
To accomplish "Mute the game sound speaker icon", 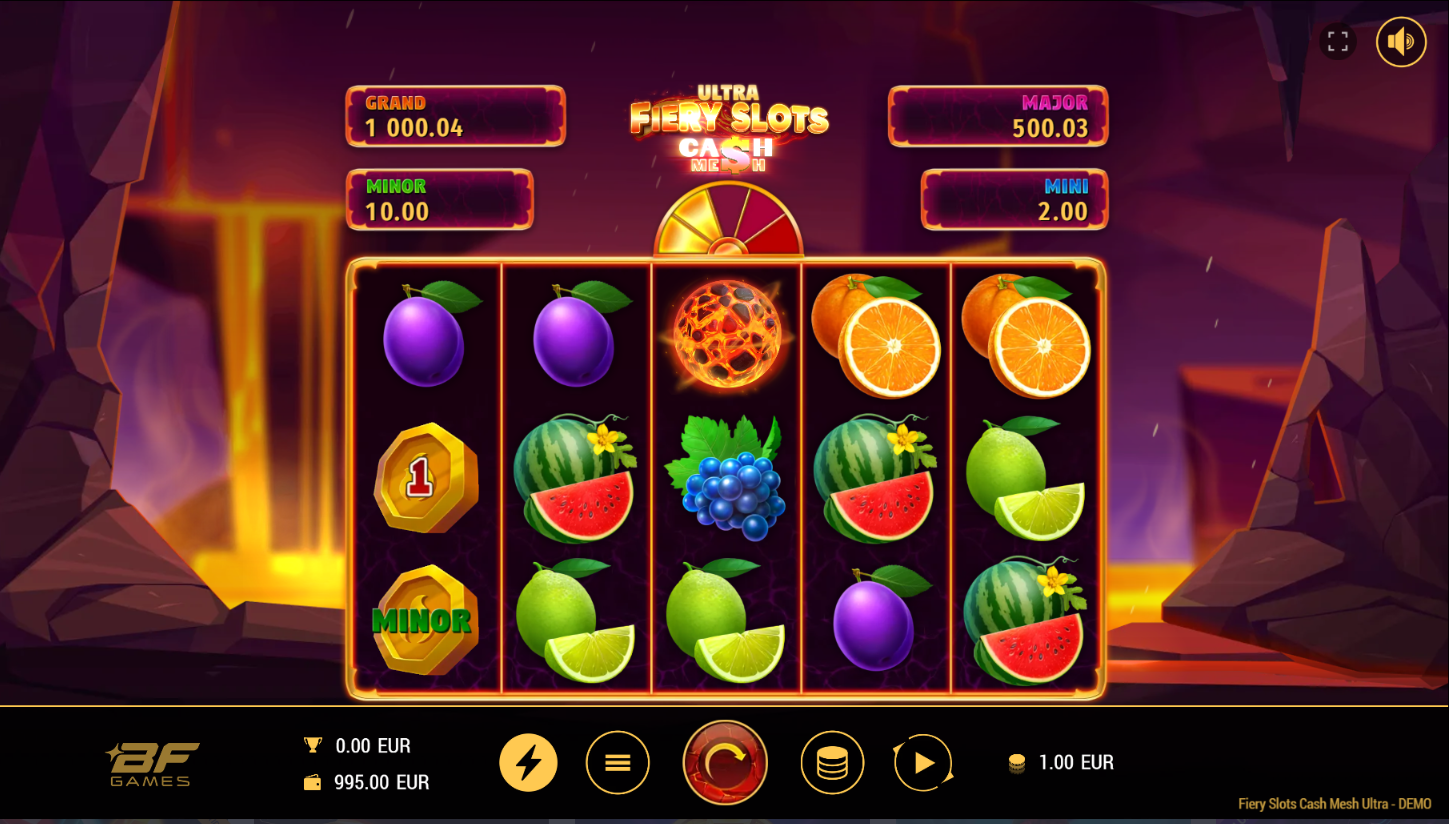I will pyautogui.click(x=1401, y=42).
